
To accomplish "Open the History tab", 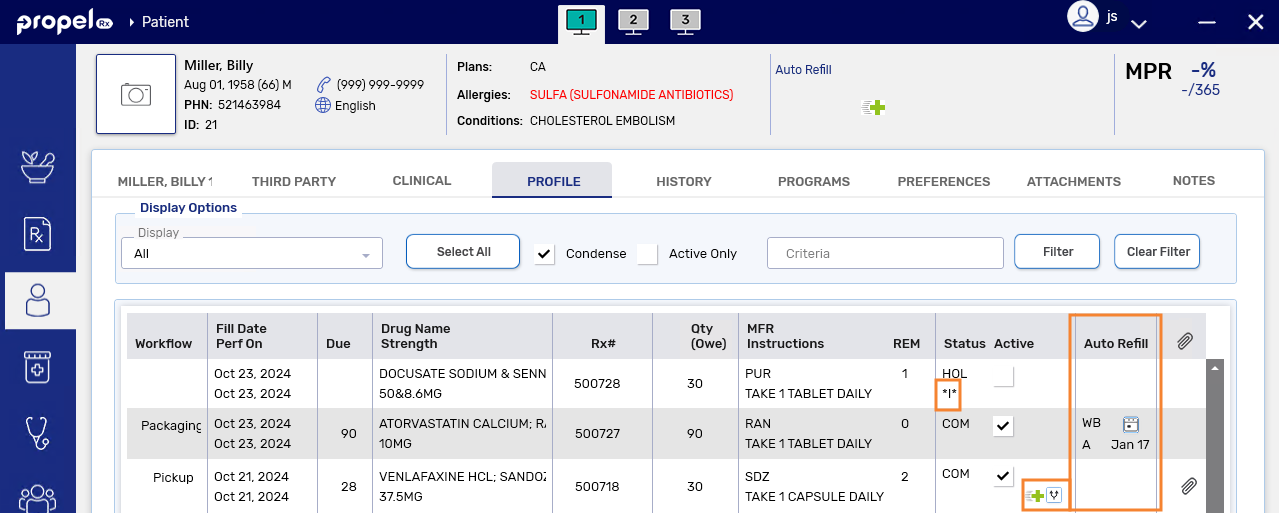I will tap(684, 181).
